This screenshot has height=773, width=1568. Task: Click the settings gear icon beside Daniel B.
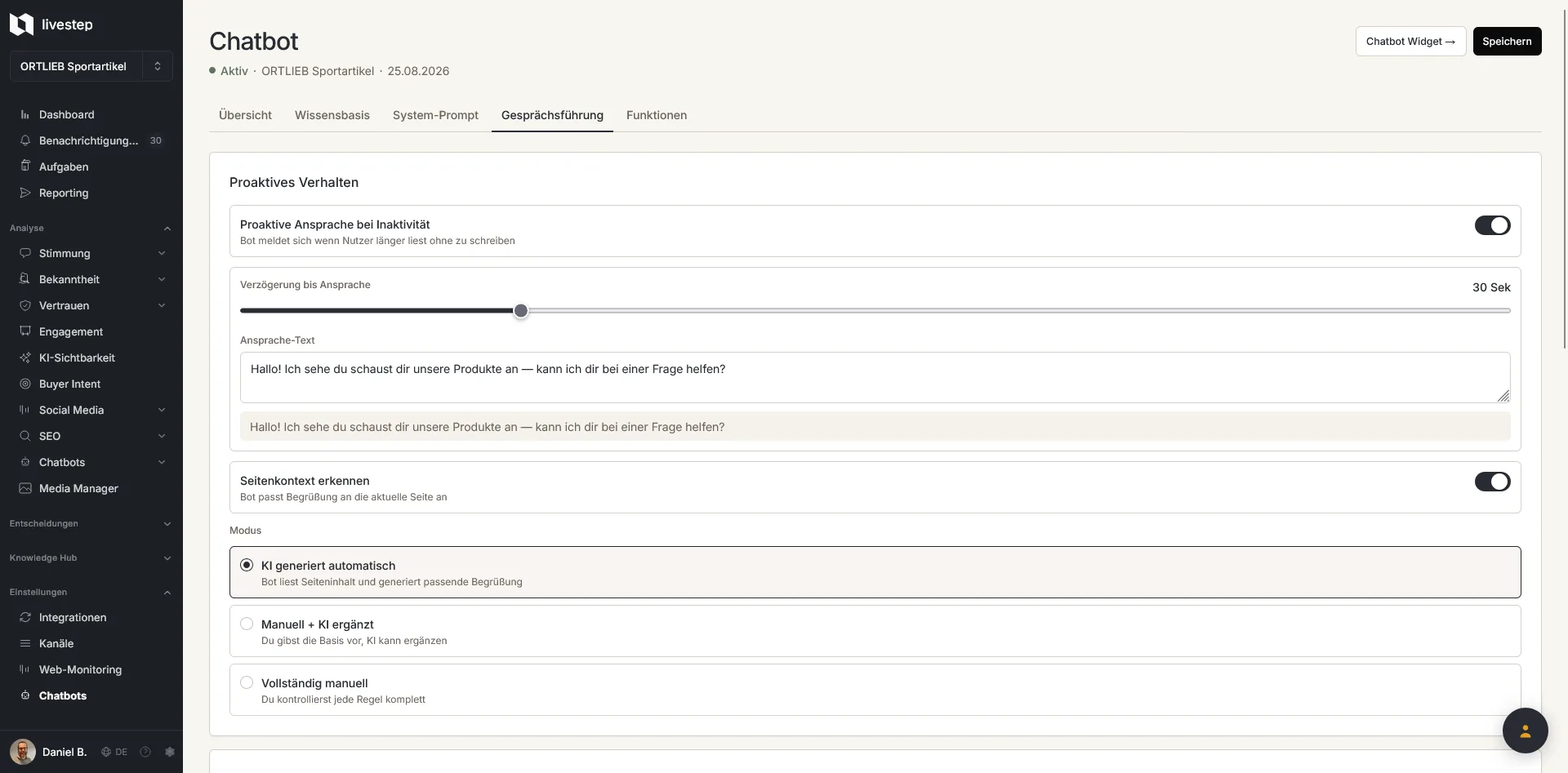[x=170, y=752]
